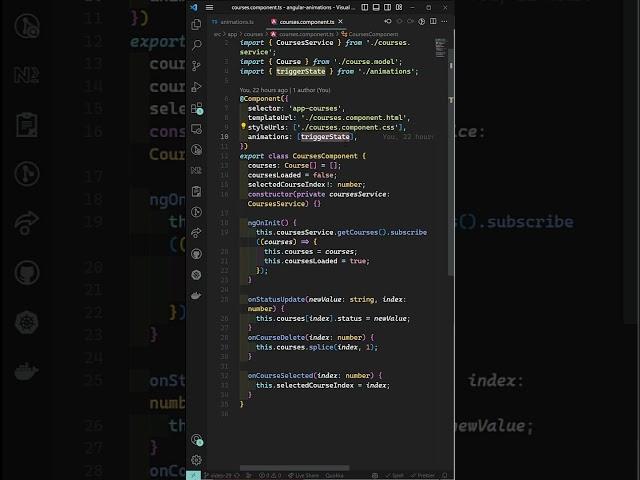Image resolution: width=640 pixels, height=480 pixels.
Task: Open the Remote Explorer monitor icon
Action: pyautogui.click(x=196, y=129)
